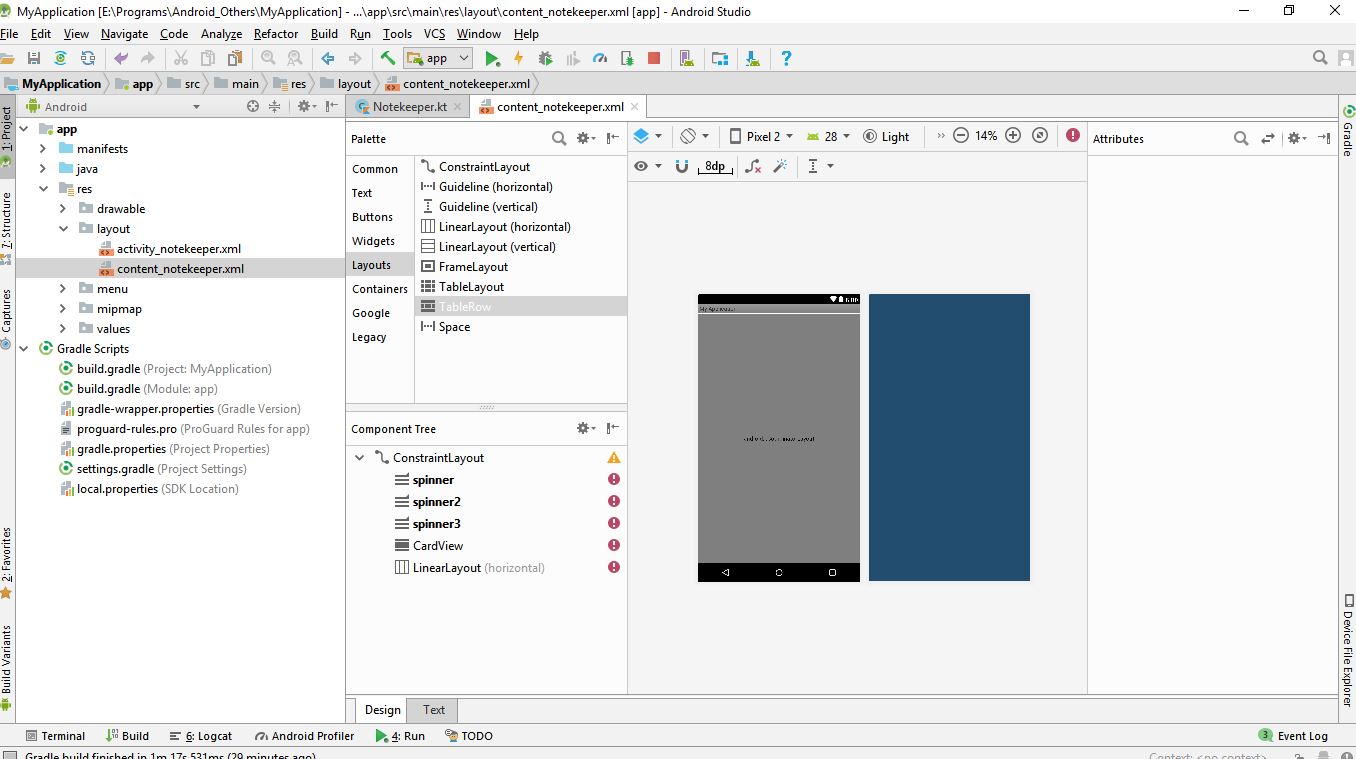Select the Design editor tab

[382, 709]
